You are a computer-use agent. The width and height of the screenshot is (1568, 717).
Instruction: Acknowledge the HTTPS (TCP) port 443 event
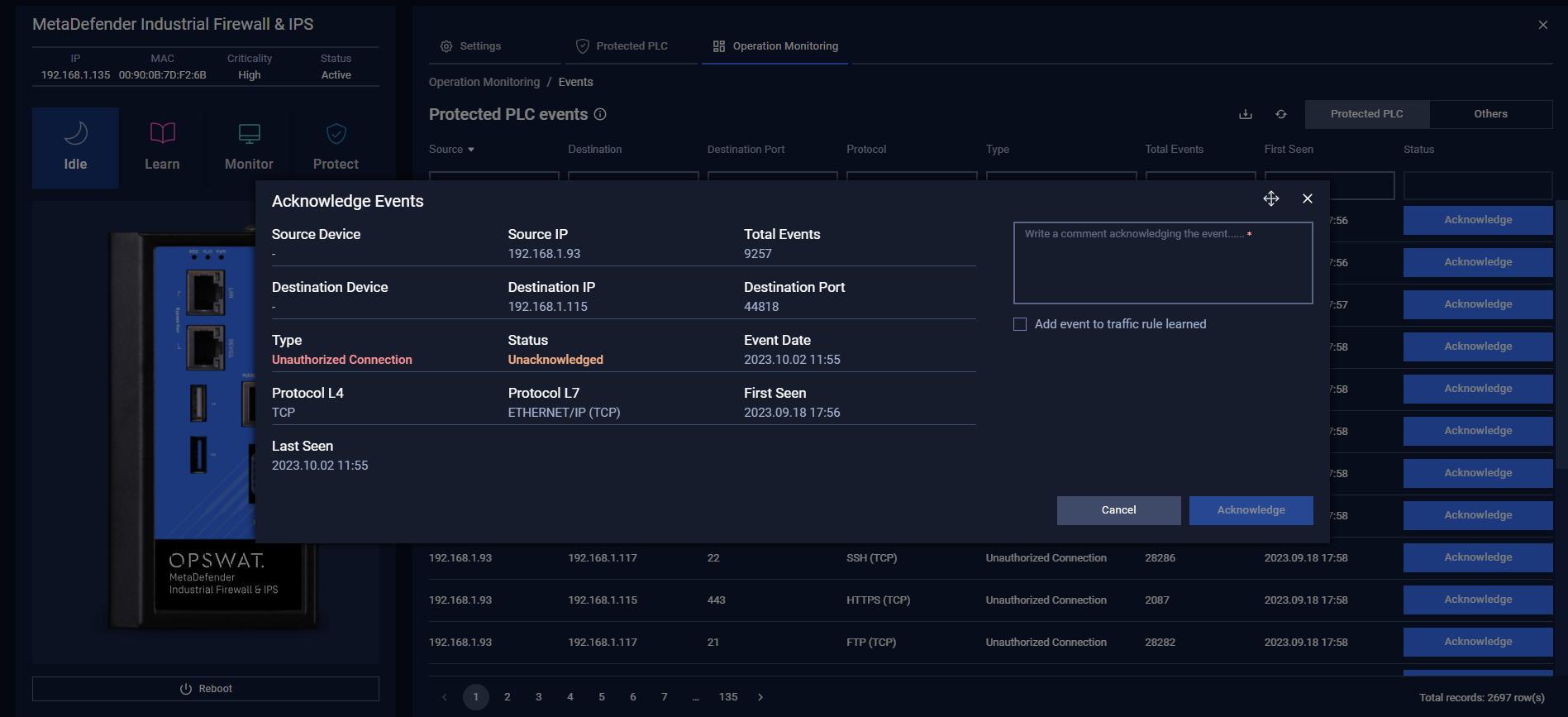pos(1478,600)
